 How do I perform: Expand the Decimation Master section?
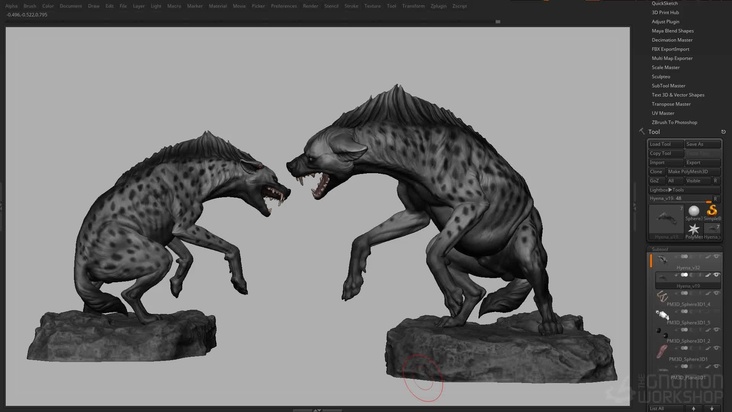pos(672,40)
